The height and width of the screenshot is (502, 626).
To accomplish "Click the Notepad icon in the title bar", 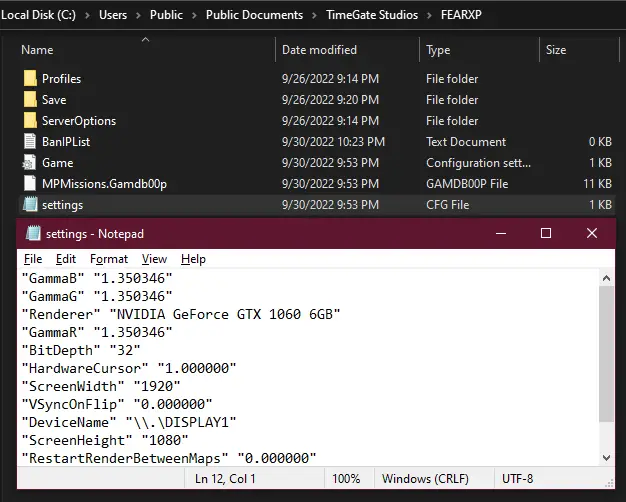I will point(33,234).
